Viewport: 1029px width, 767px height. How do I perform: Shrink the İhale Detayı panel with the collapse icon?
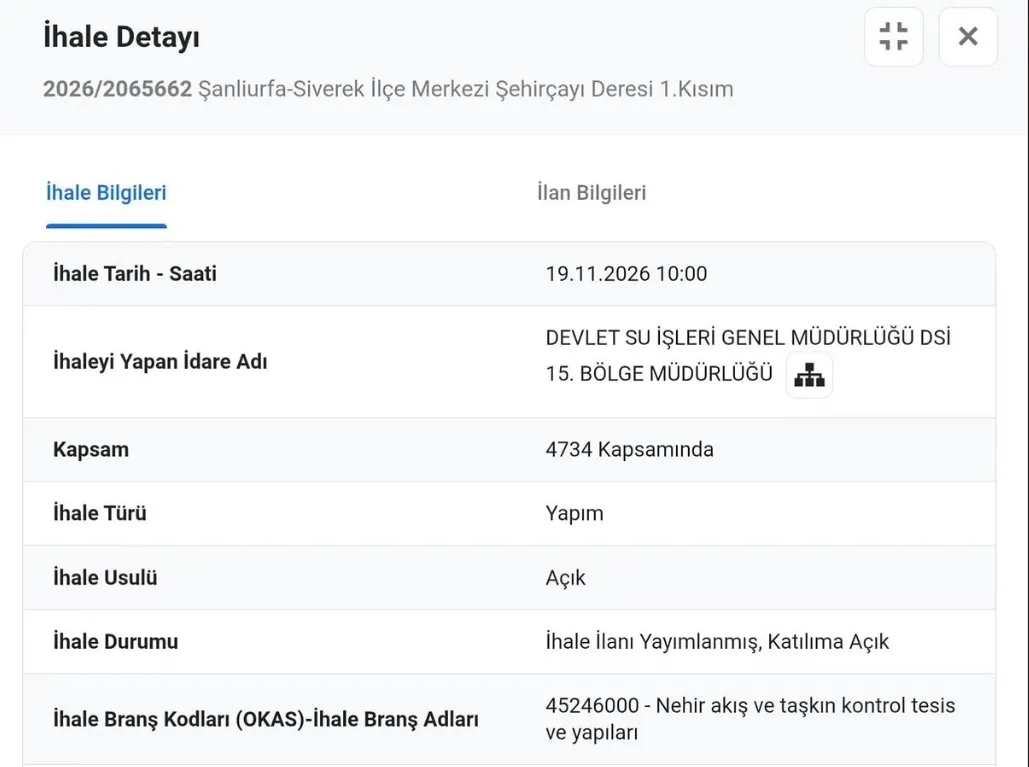(894, 37)
